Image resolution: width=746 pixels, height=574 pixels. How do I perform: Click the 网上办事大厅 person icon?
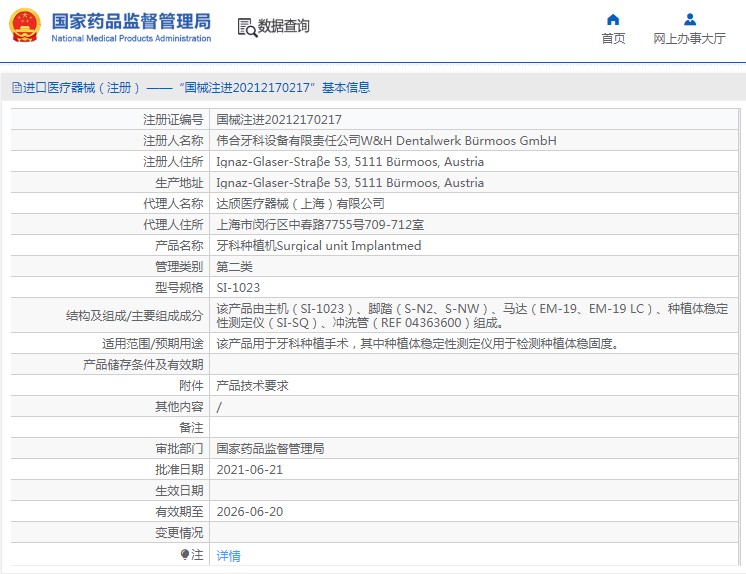pyautogui.click(x=689, y=19)
